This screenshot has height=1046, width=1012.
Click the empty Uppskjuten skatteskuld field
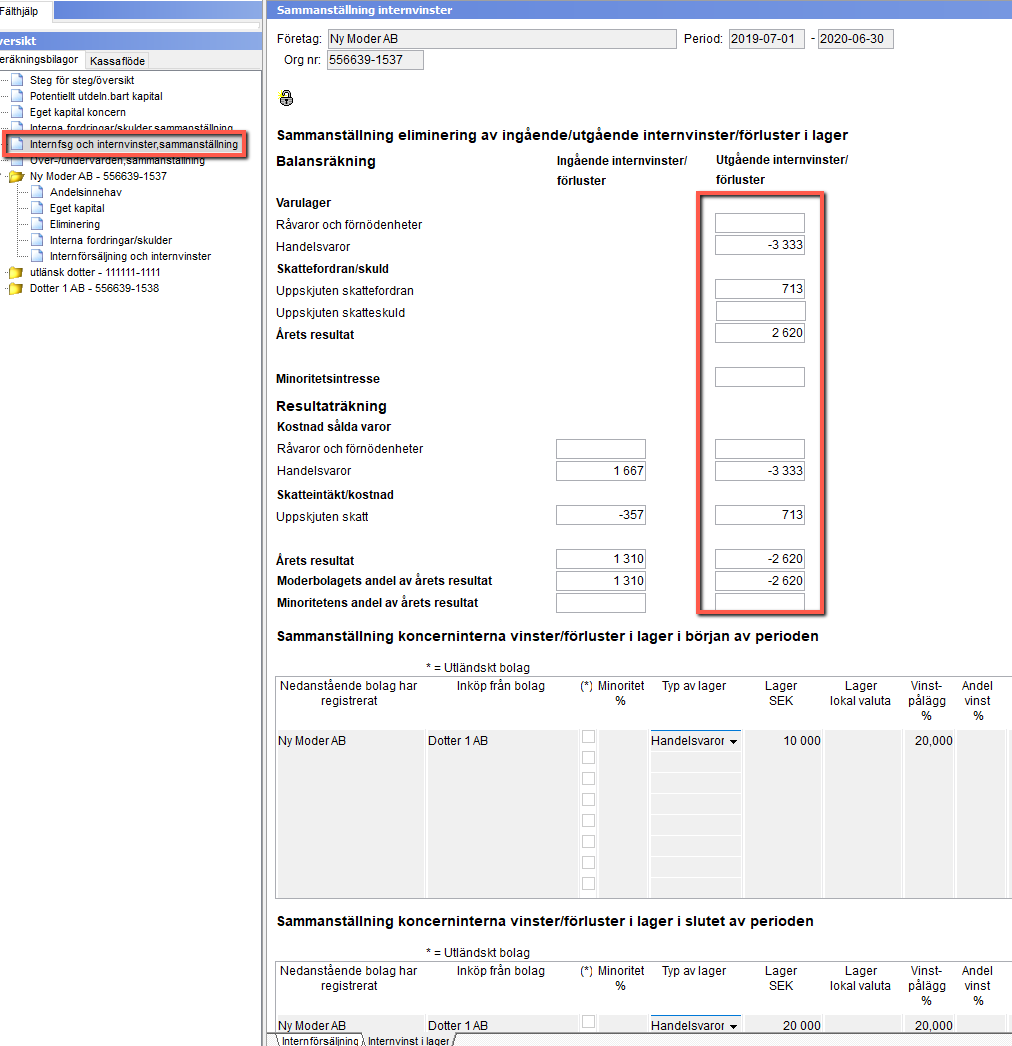[x=760, y=311]
